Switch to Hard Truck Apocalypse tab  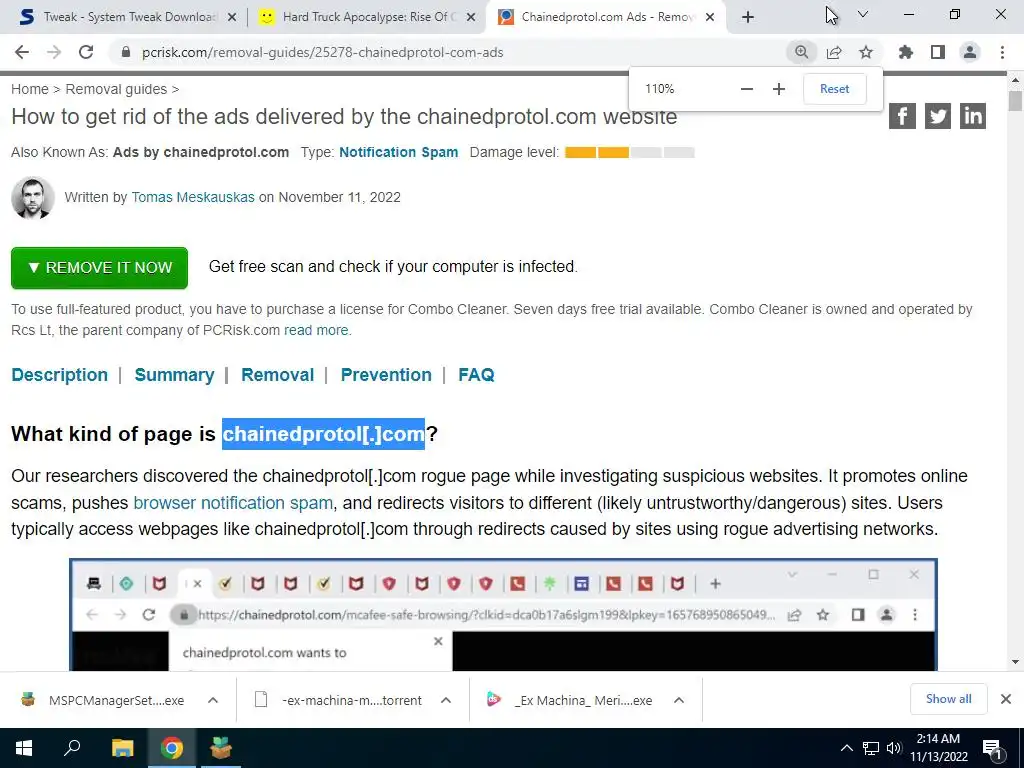[366, 17]
